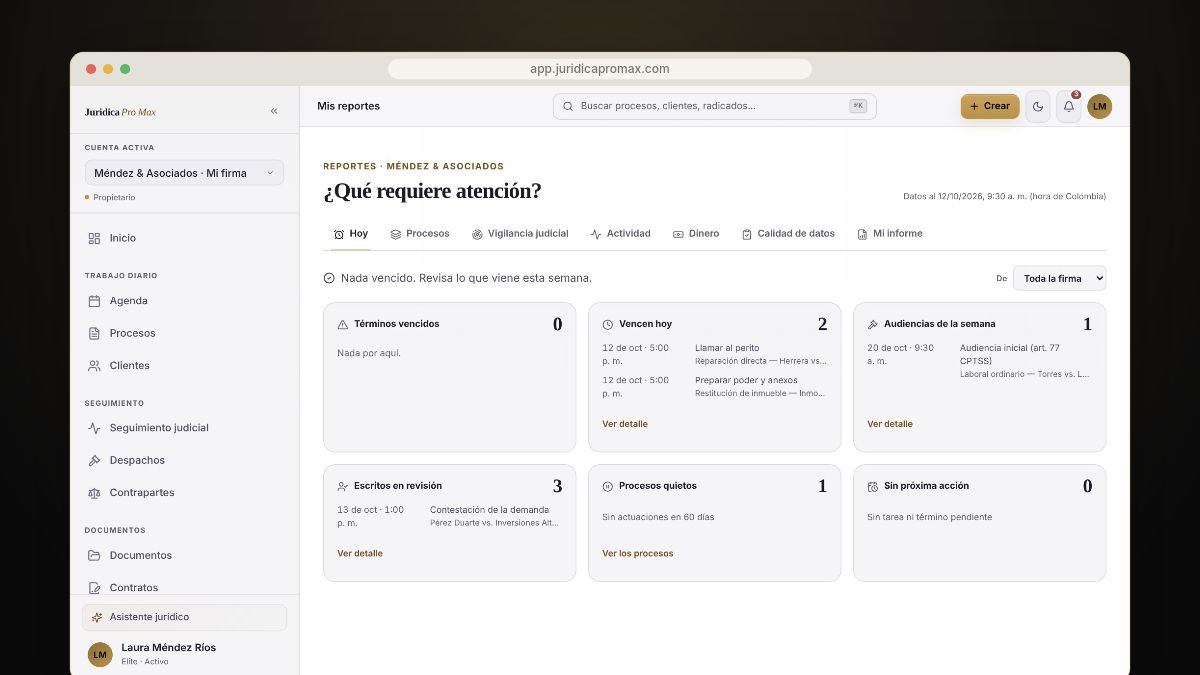
Task: Focus the Buscar procesos search field
Action: [x=714, y=106]
